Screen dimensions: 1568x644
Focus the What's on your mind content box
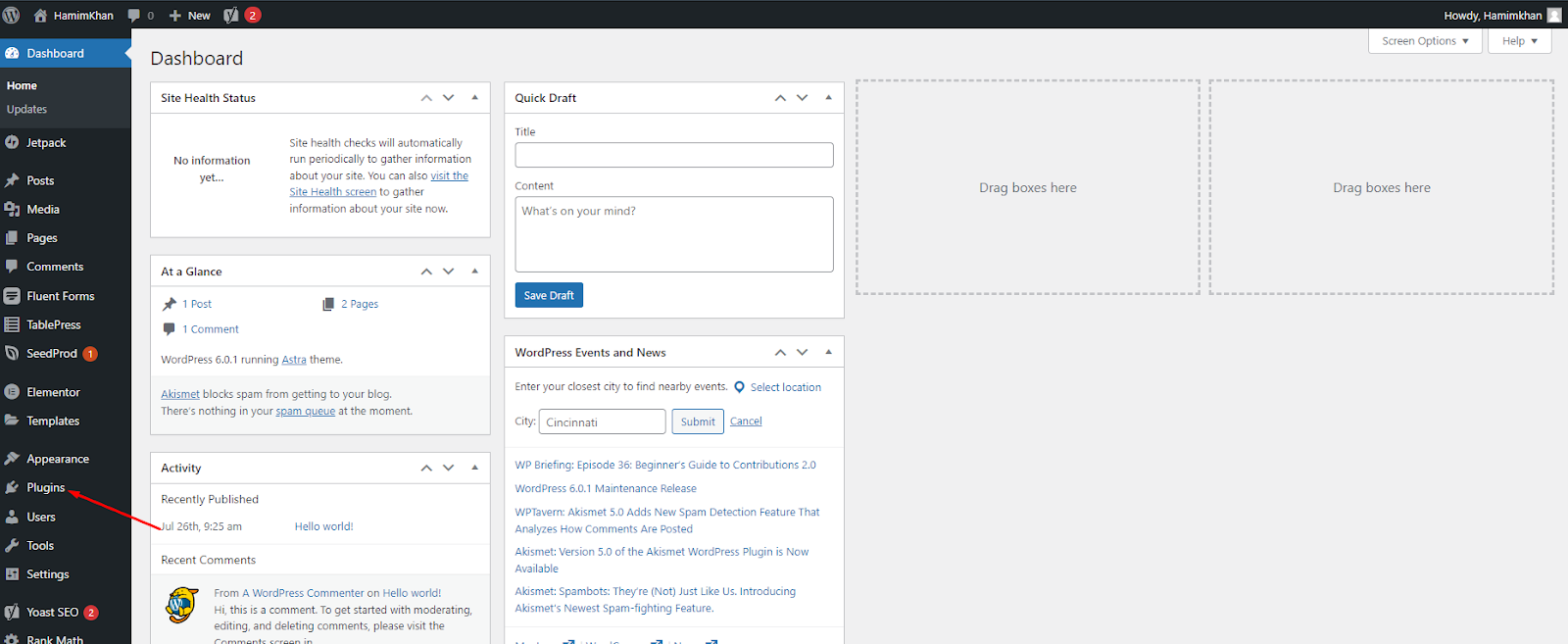click(x=674, y=234)
